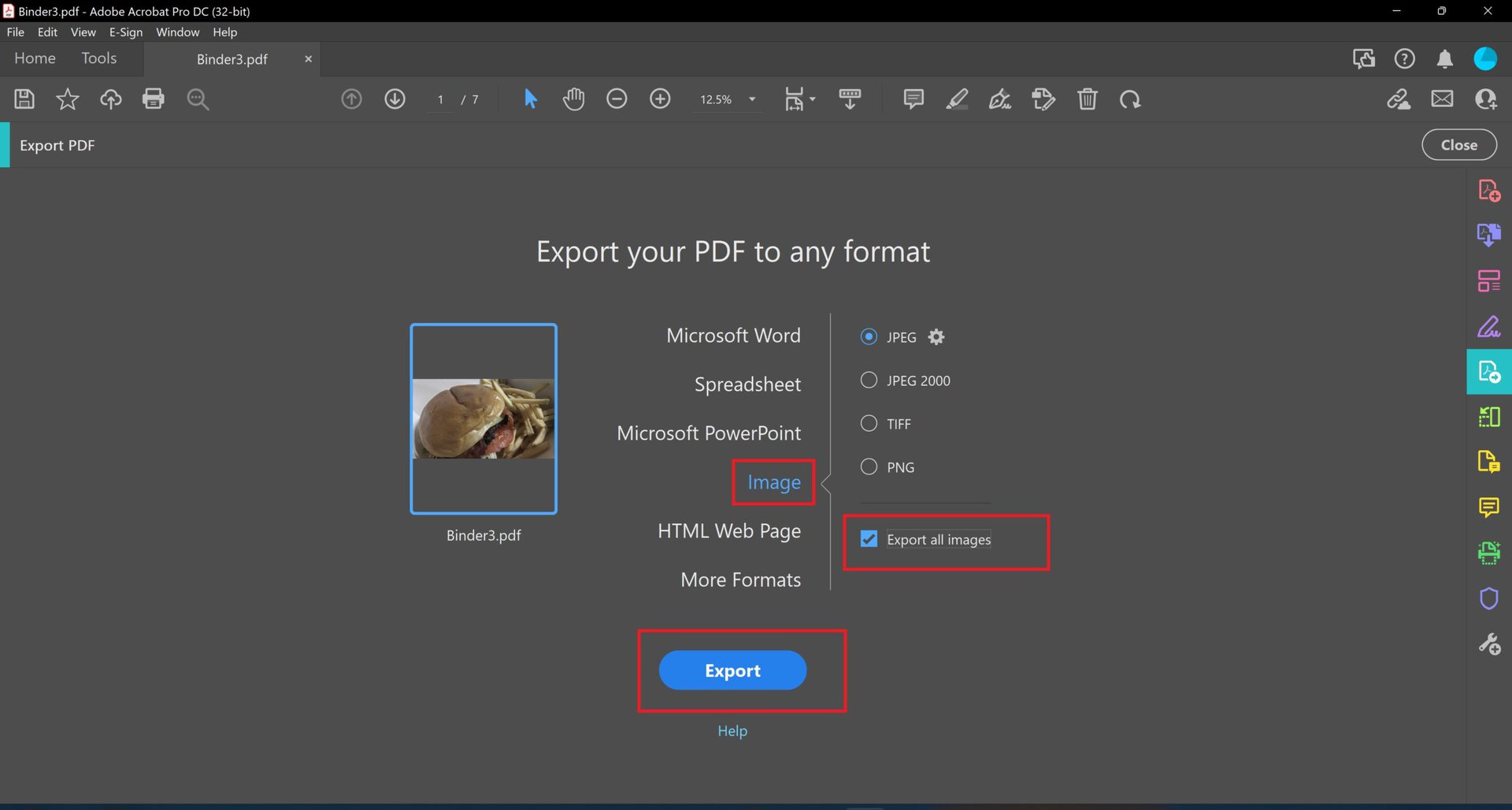Viewport: 1512px width, 810px height.
Task: Open the Window menu
Action: pos(177,32)
